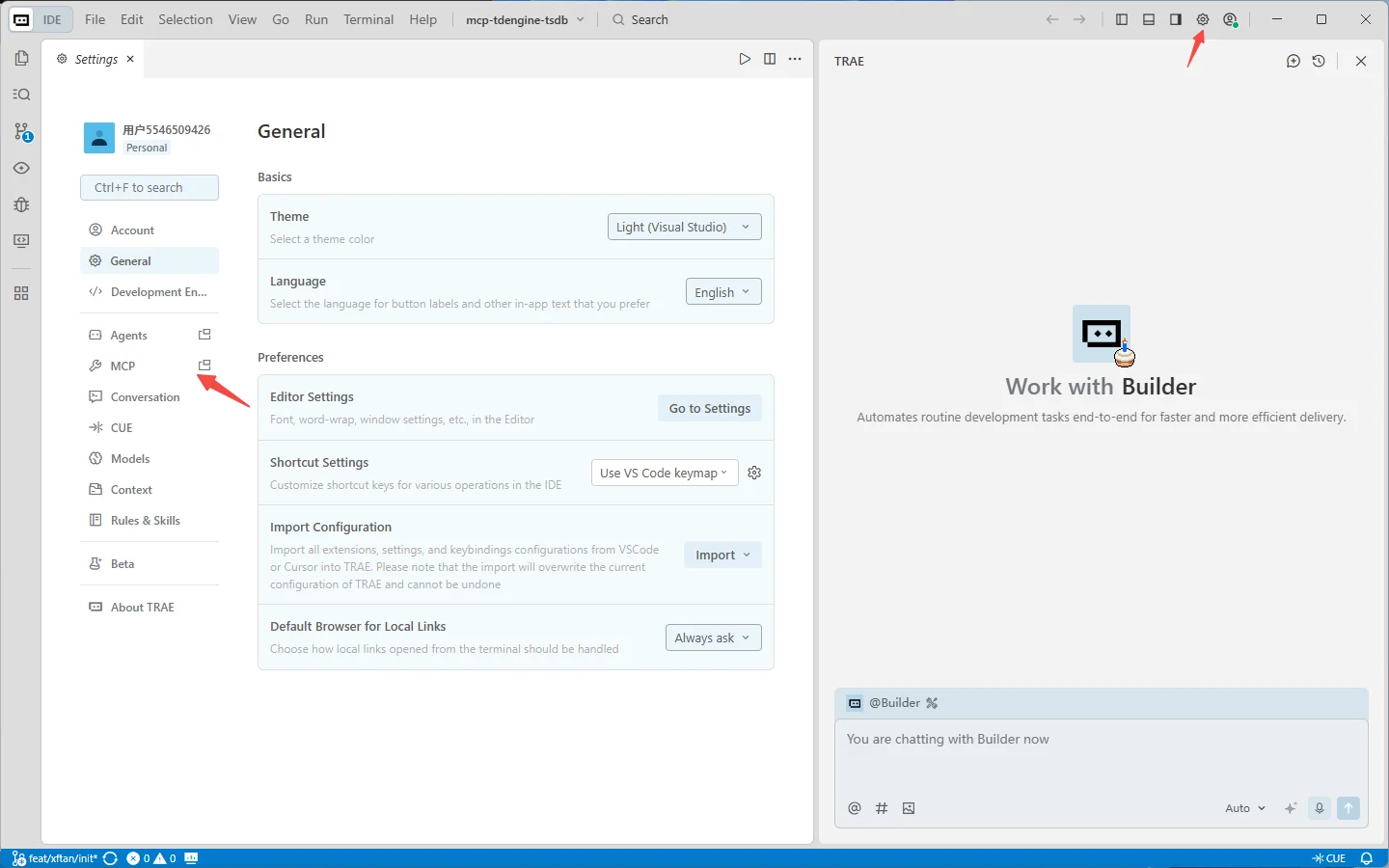1389x868 pixels.
Task: Toggle the bottom panel layout button
Action: tap(1149, 19)
